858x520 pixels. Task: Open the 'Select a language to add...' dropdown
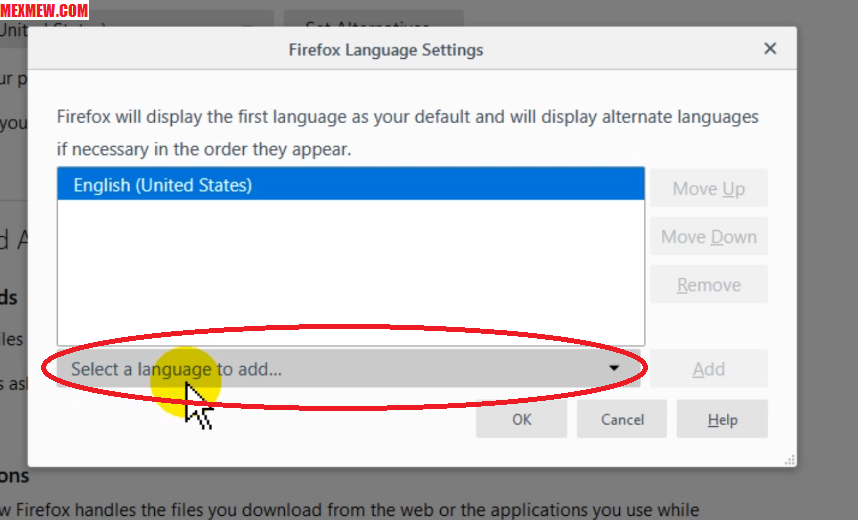pos(349,369)
